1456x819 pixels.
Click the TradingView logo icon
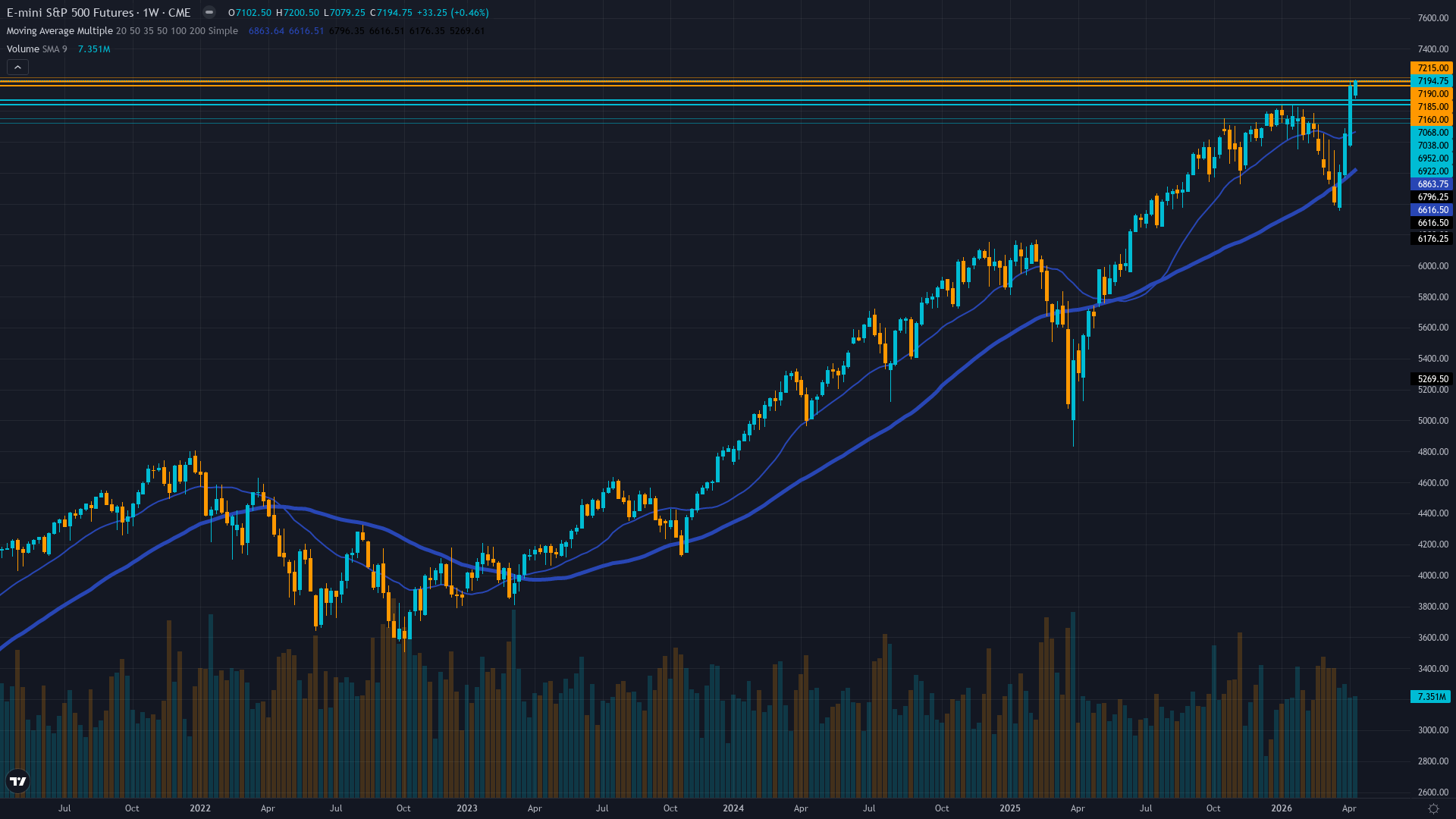pyautogui.click(x=17, y=781)
